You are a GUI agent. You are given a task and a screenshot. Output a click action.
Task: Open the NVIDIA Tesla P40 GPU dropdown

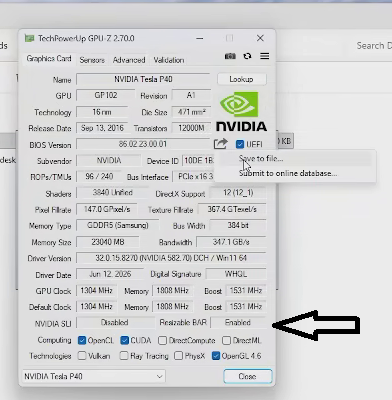[94, 376]
